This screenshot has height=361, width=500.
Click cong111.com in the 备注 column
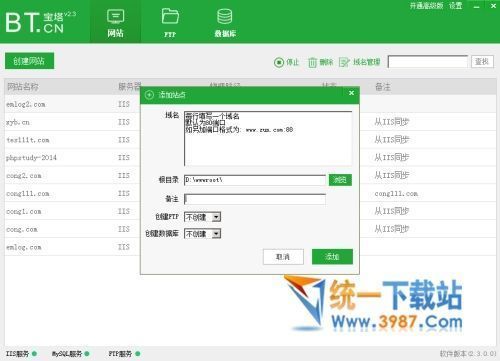click(x=396, y=194)
